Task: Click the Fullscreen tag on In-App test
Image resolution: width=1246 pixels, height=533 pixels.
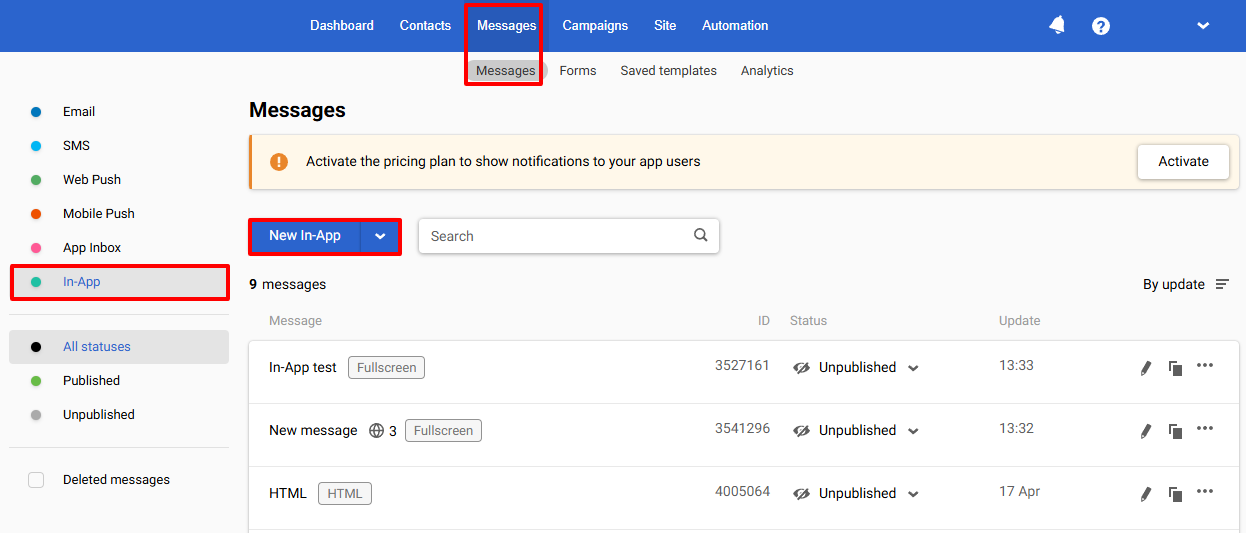Action: (386, 368)
